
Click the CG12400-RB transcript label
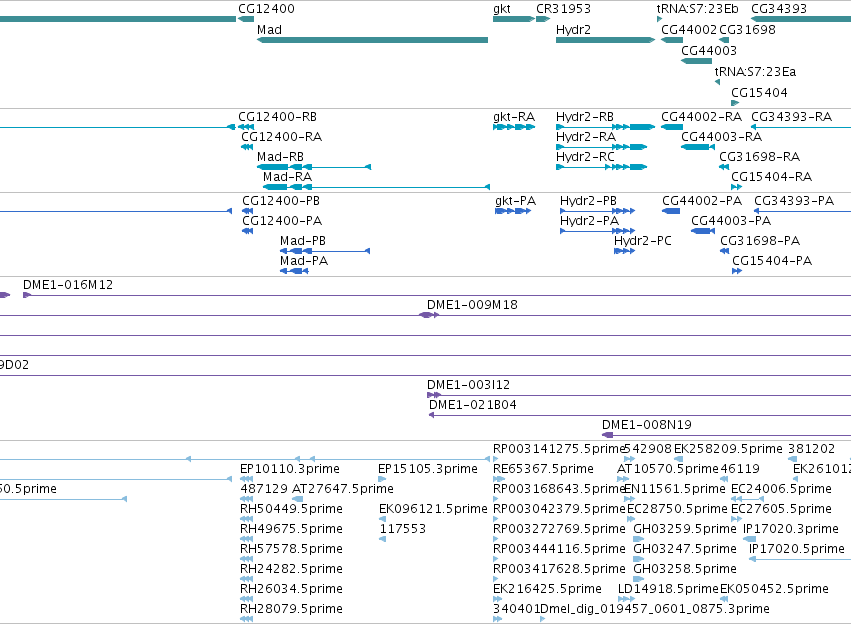[277, 117]
